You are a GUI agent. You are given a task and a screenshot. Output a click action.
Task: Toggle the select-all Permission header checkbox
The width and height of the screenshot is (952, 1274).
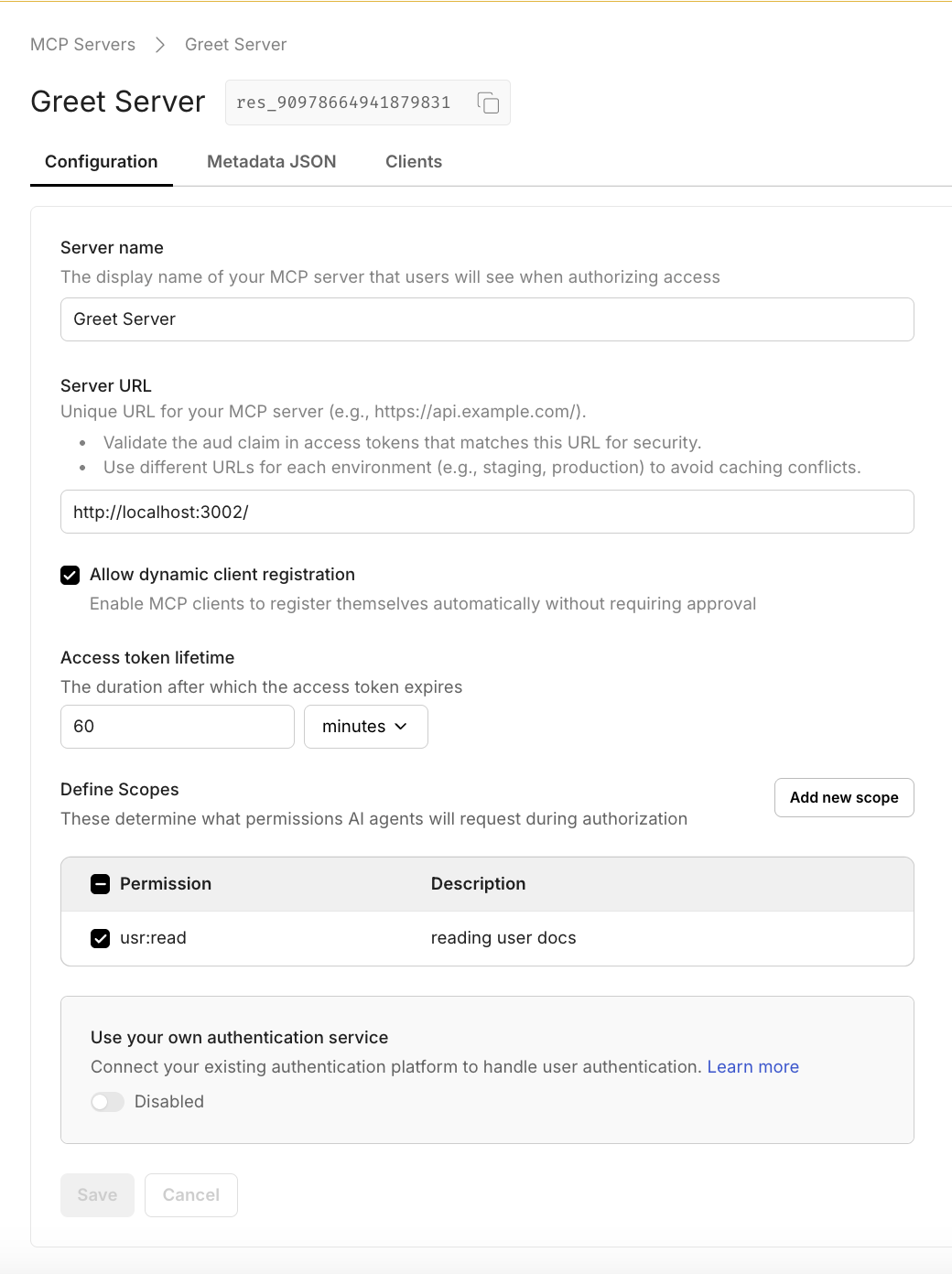(x=101, y=884)
